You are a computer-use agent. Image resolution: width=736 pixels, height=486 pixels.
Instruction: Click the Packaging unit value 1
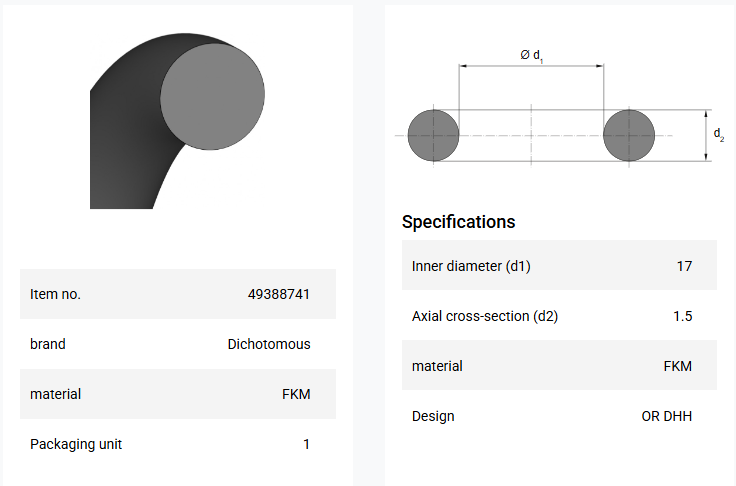point(307,444)
